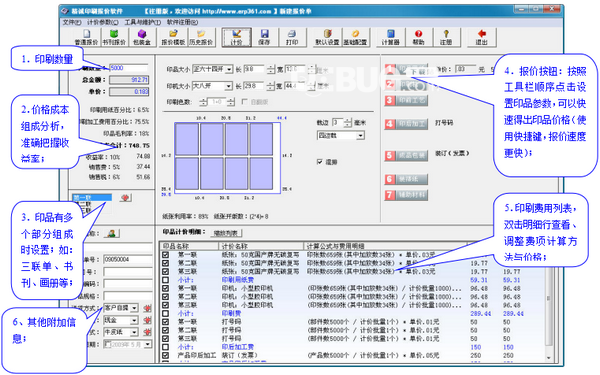Open 基础配置 (basic config) toolbar icon

pyautogui.click(x=355, y=38)
